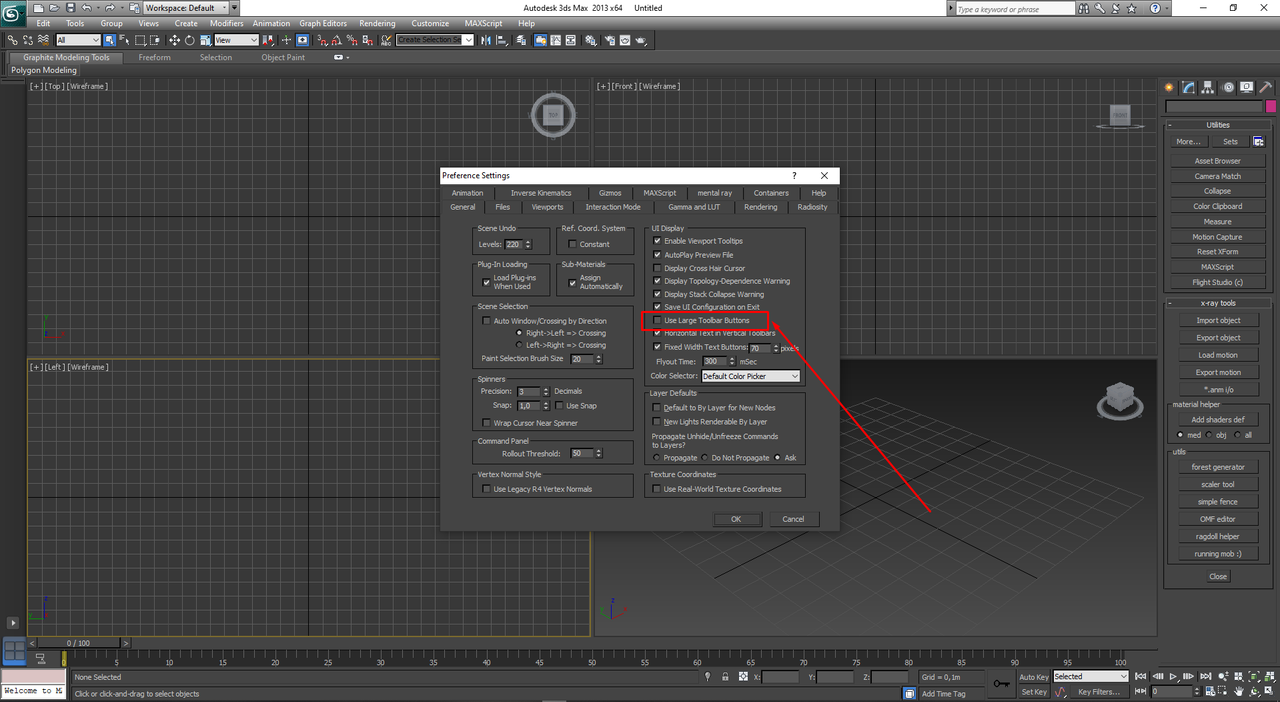Click the Select and Link icon
The height and width of the screenshot is (702, 1280).
point(12,40)
